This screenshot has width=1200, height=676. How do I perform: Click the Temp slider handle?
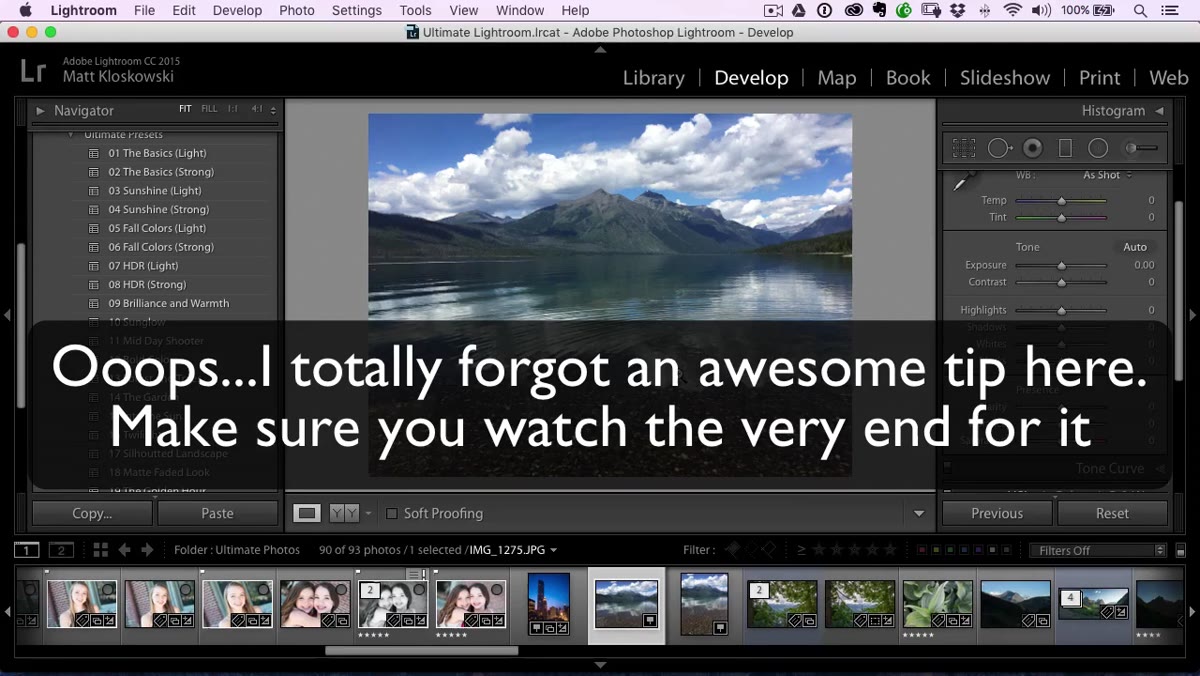[x=1062, y=201]
